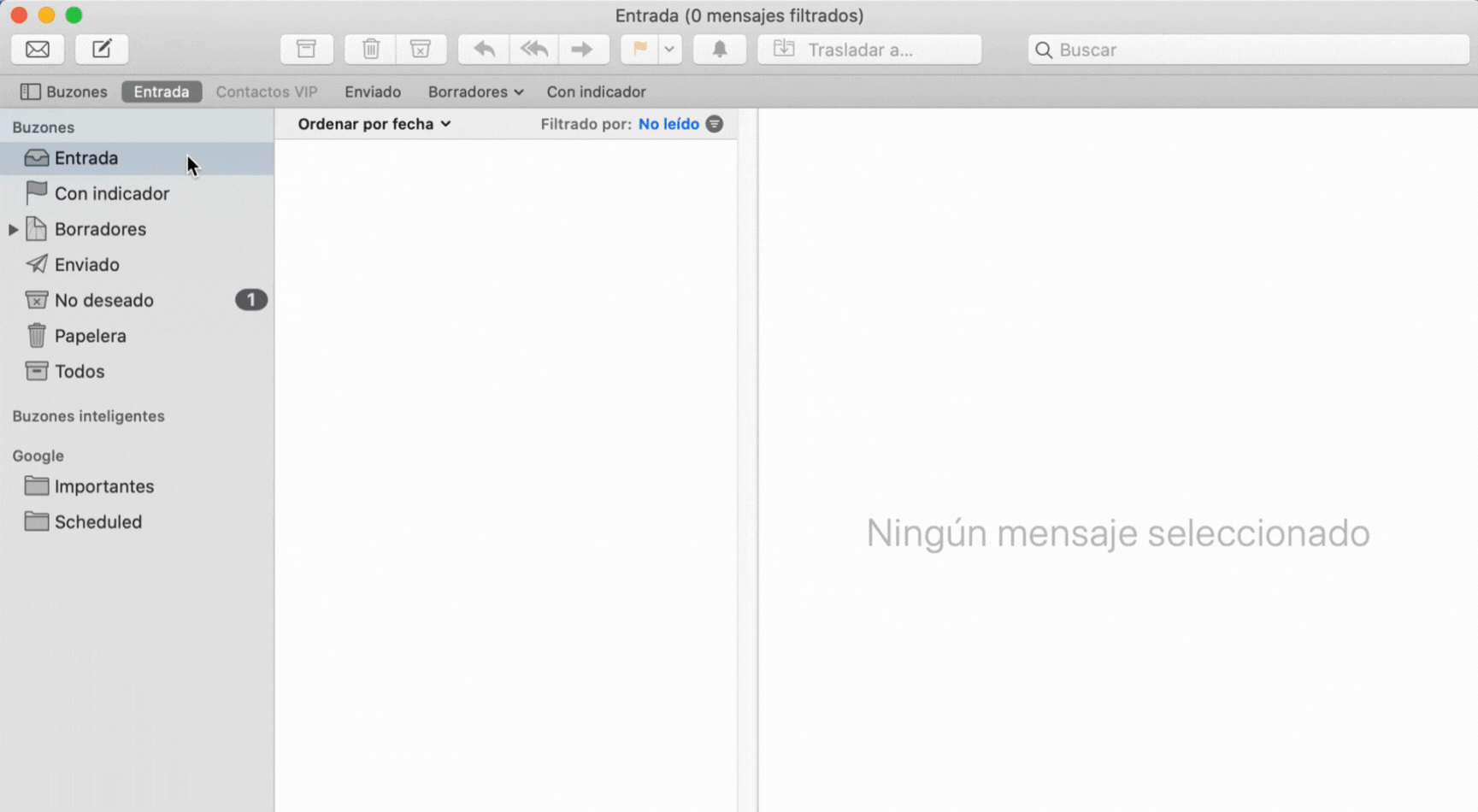1478x812 pixels.
Task: Select the Con indicador favorites tab
Action: pos(596,91)
